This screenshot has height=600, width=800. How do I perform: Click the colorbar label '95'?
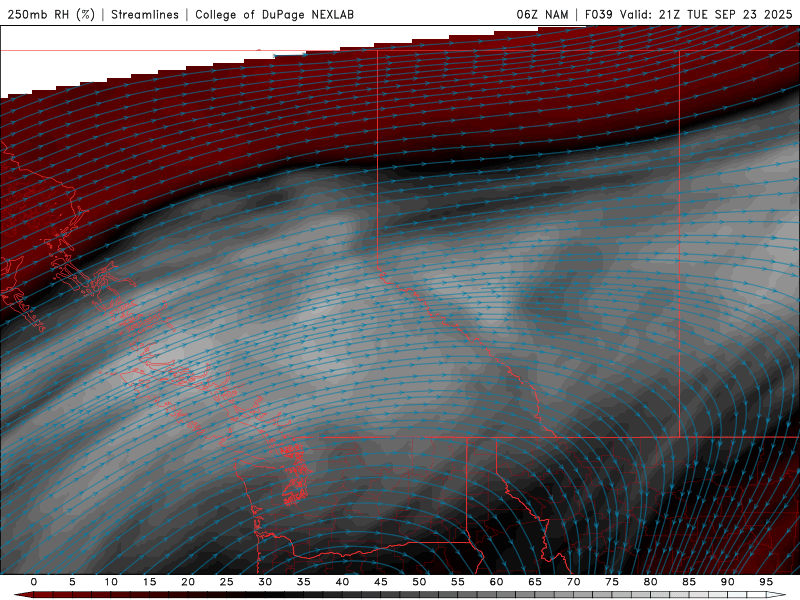[x=765, y=582]
